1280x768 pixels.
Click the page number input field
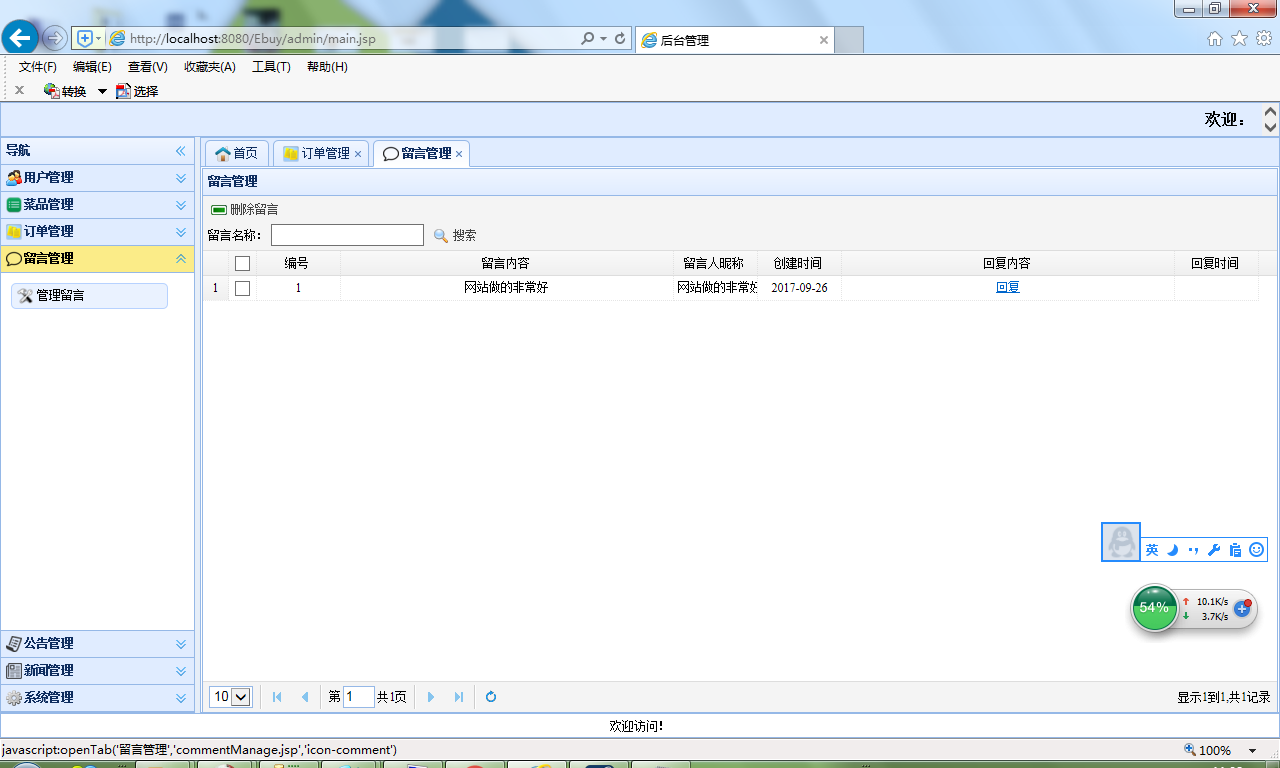(359, 697)
